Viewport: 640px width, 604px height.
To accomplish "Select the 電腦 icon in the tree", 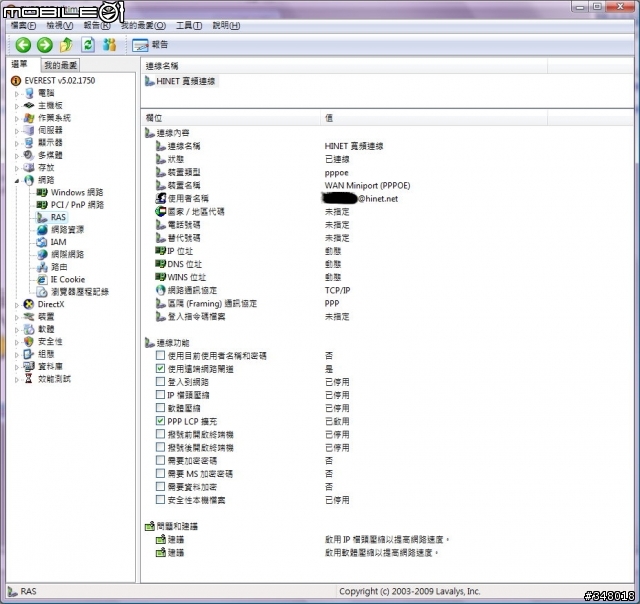I will click(29, 93).
